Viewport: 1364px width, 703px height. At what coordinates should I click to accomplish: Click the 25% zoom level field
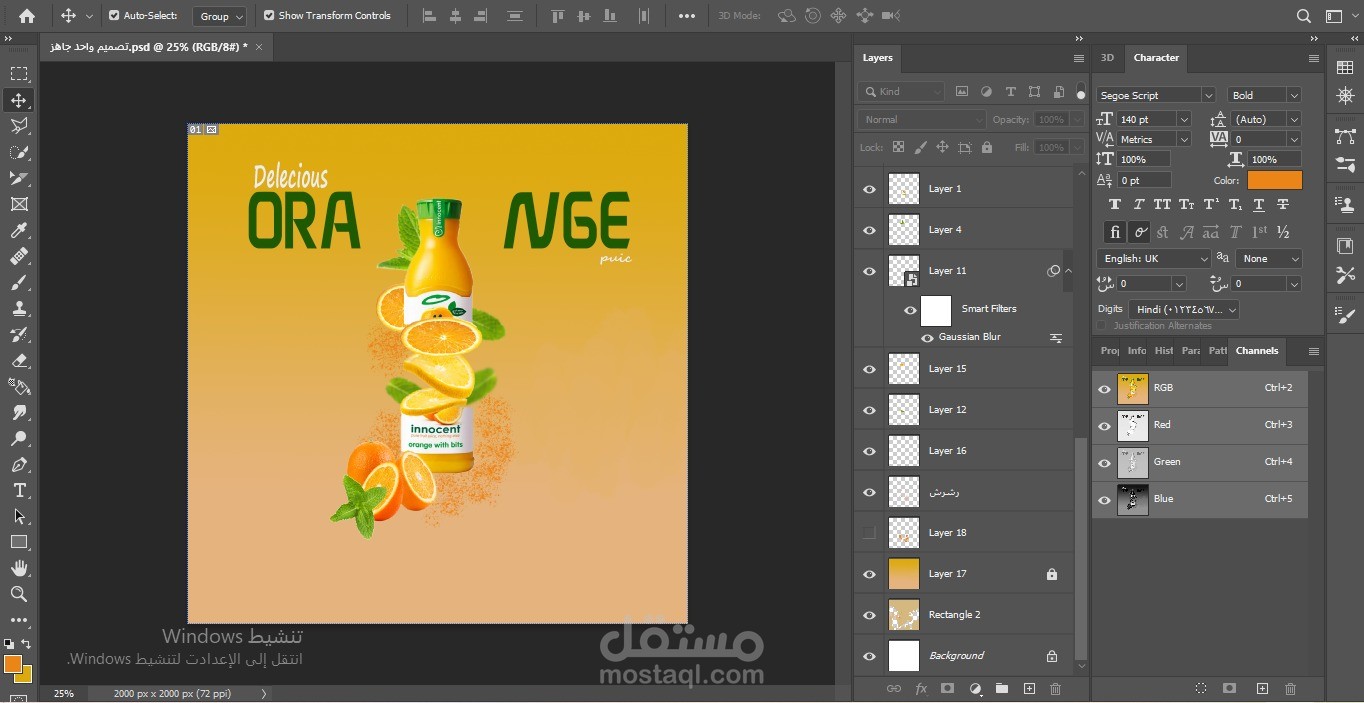tap(63, 693)
